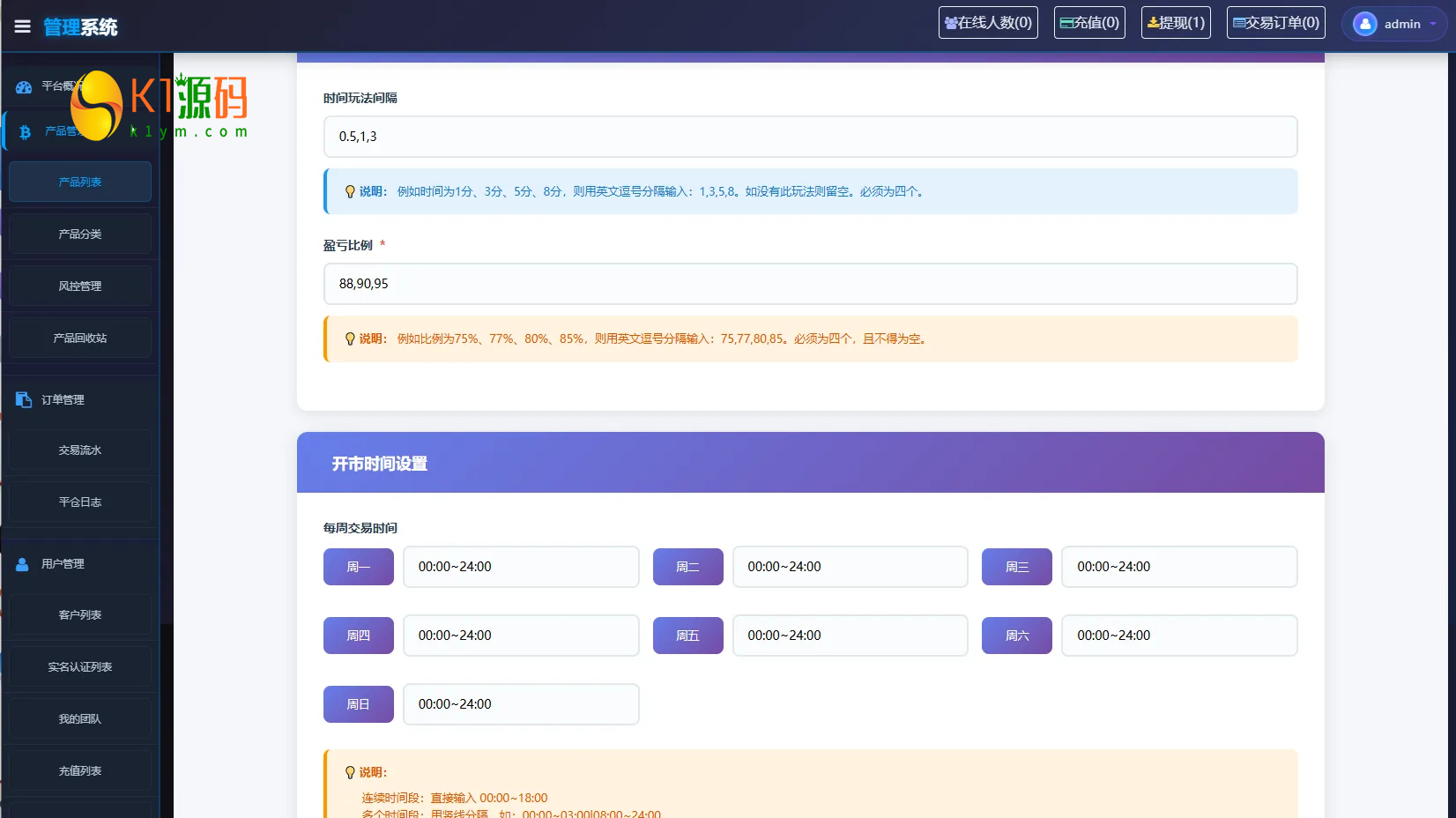This screenshot has height=818, width=1456.
Task: Open the trade orders 交易订单(0) button
Action: coord(1276,23)
